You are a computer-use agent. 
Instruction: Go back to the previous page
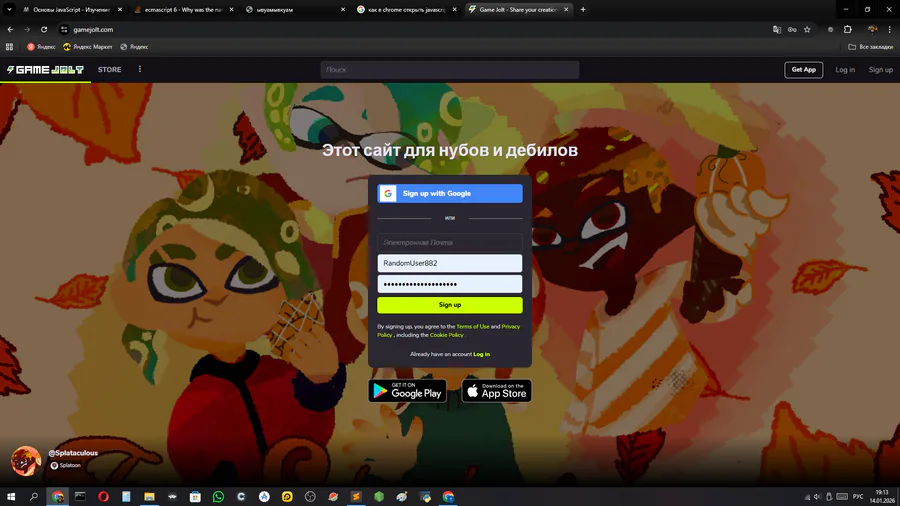(10, 29)
